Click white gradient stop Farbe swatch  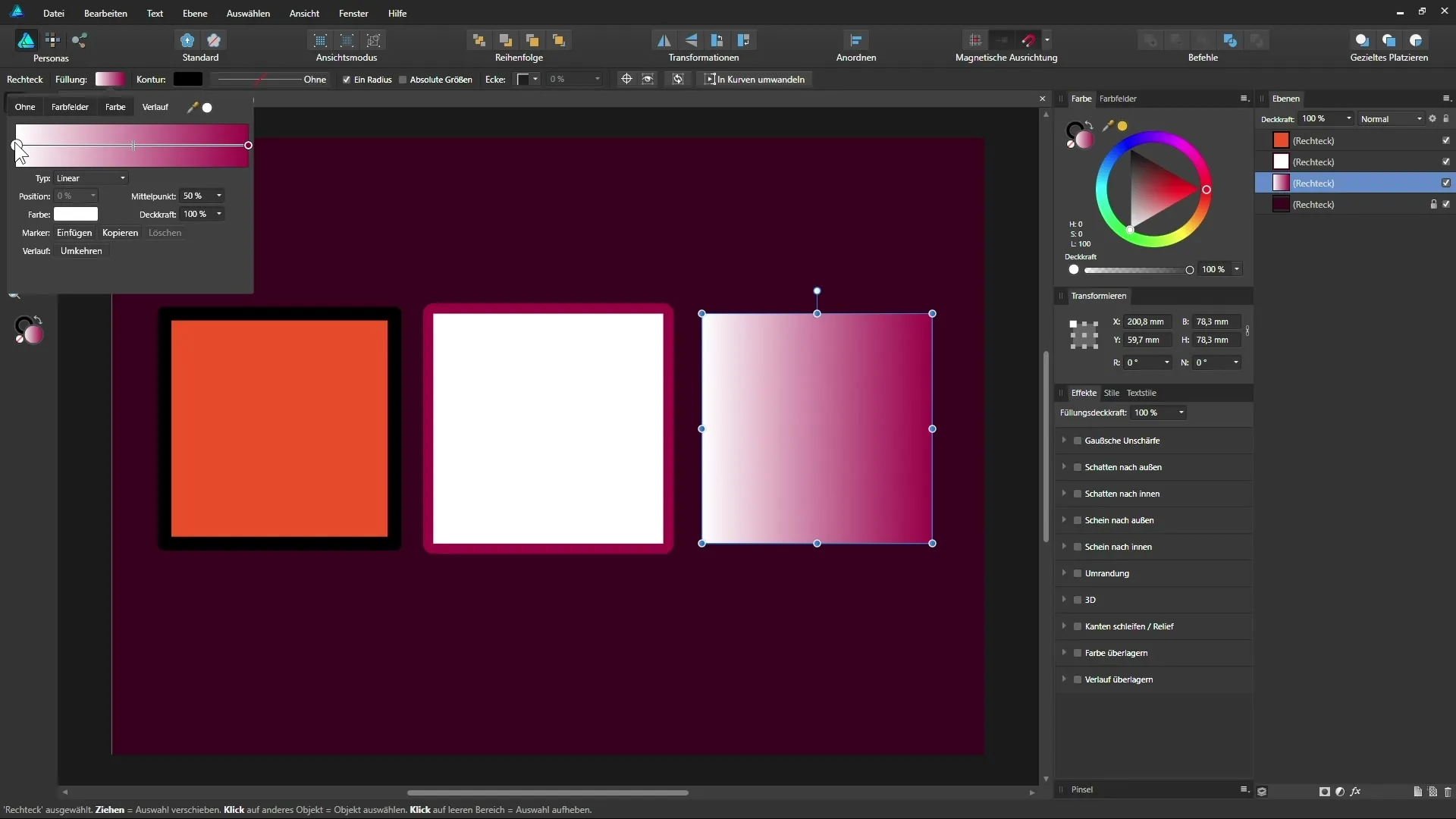tap(76, 215)
